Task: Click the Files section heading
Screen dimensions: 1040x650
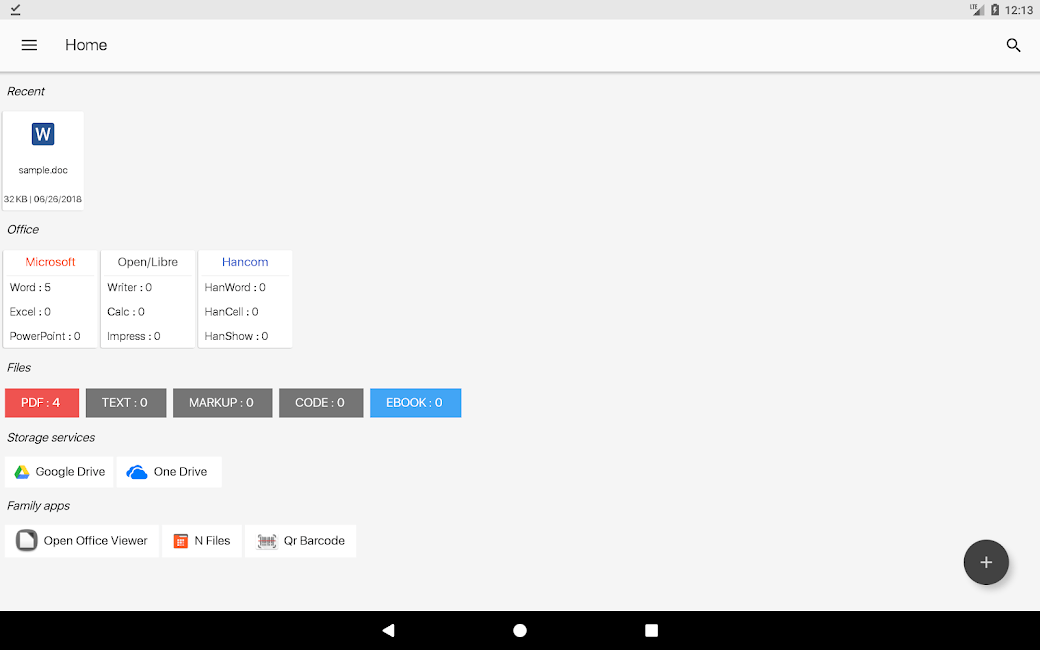Action: [x=19, y=367]
